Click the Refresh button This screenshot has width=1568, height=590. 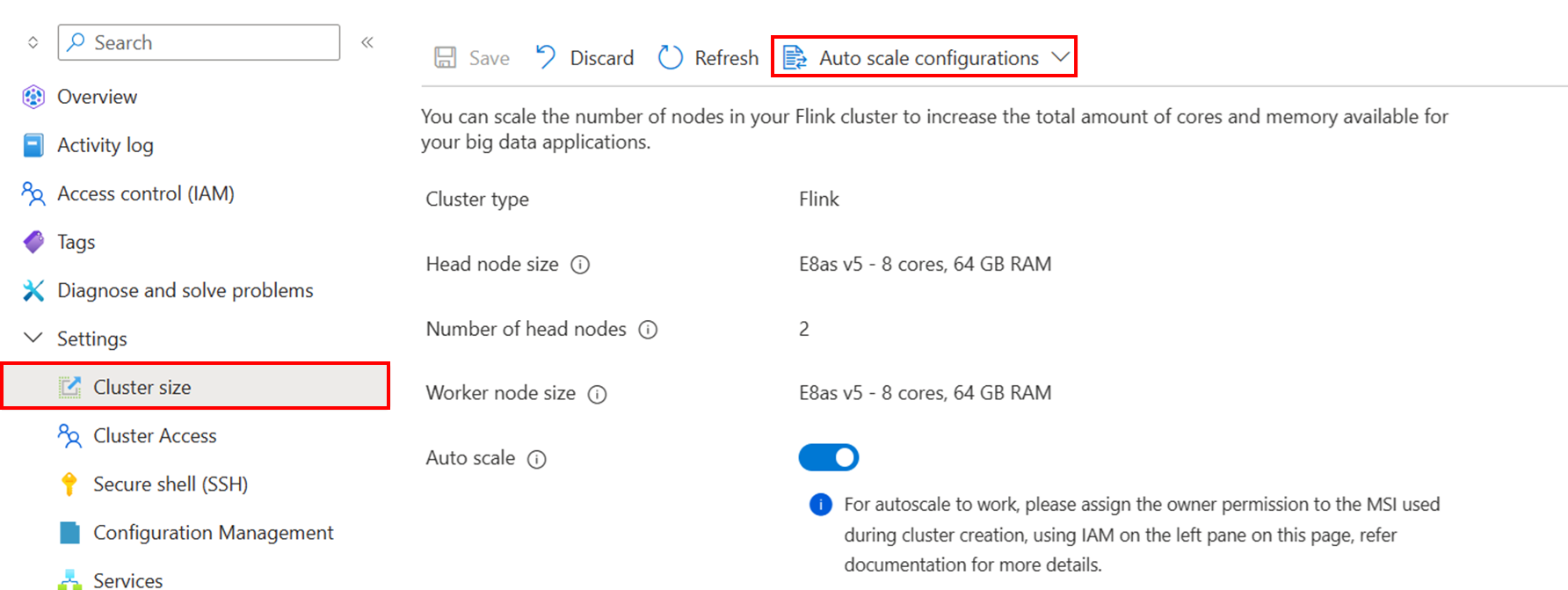click(708, 58)
